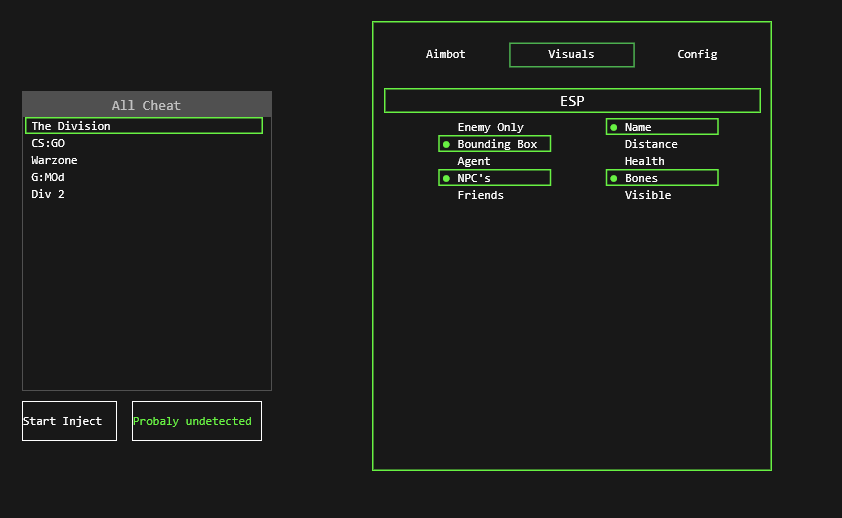Enable the Friends option

point(480,195)
